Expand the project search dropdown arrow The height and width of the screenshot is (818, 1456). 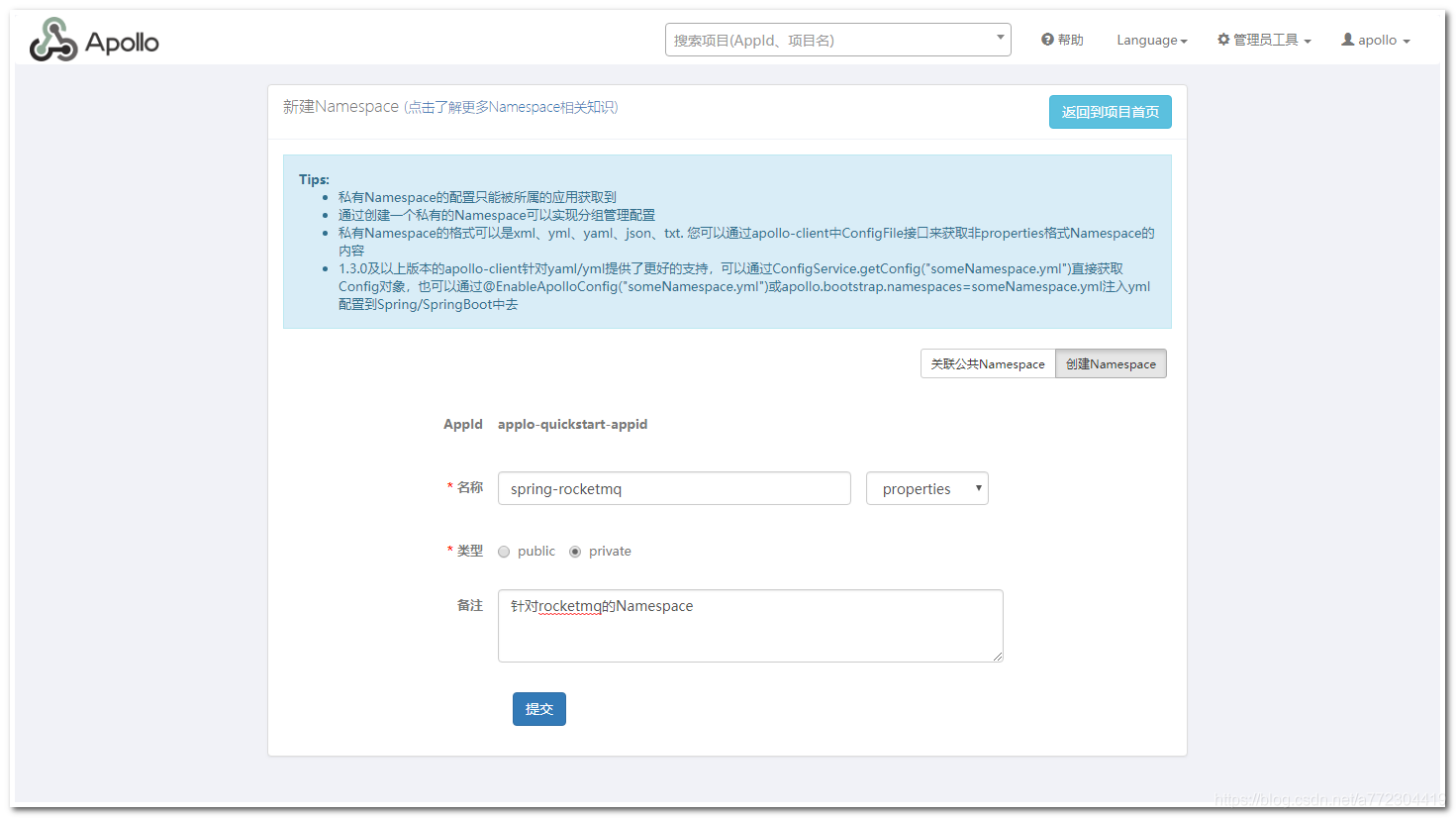(x=999, y=40)
